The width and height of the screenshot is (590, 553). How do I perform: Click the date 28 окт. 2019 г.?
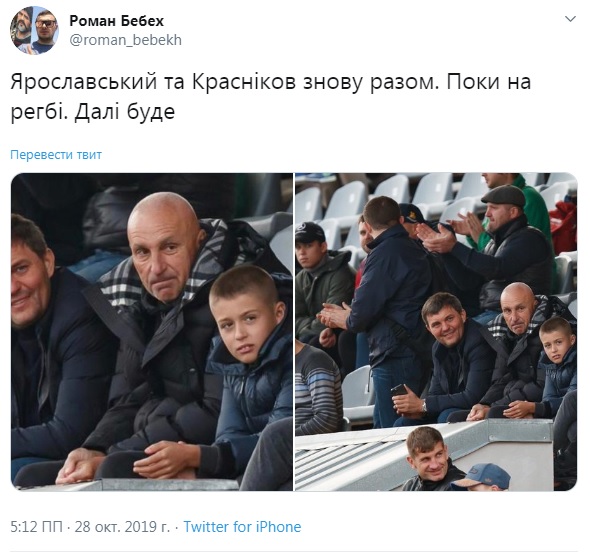coord(122,527)
